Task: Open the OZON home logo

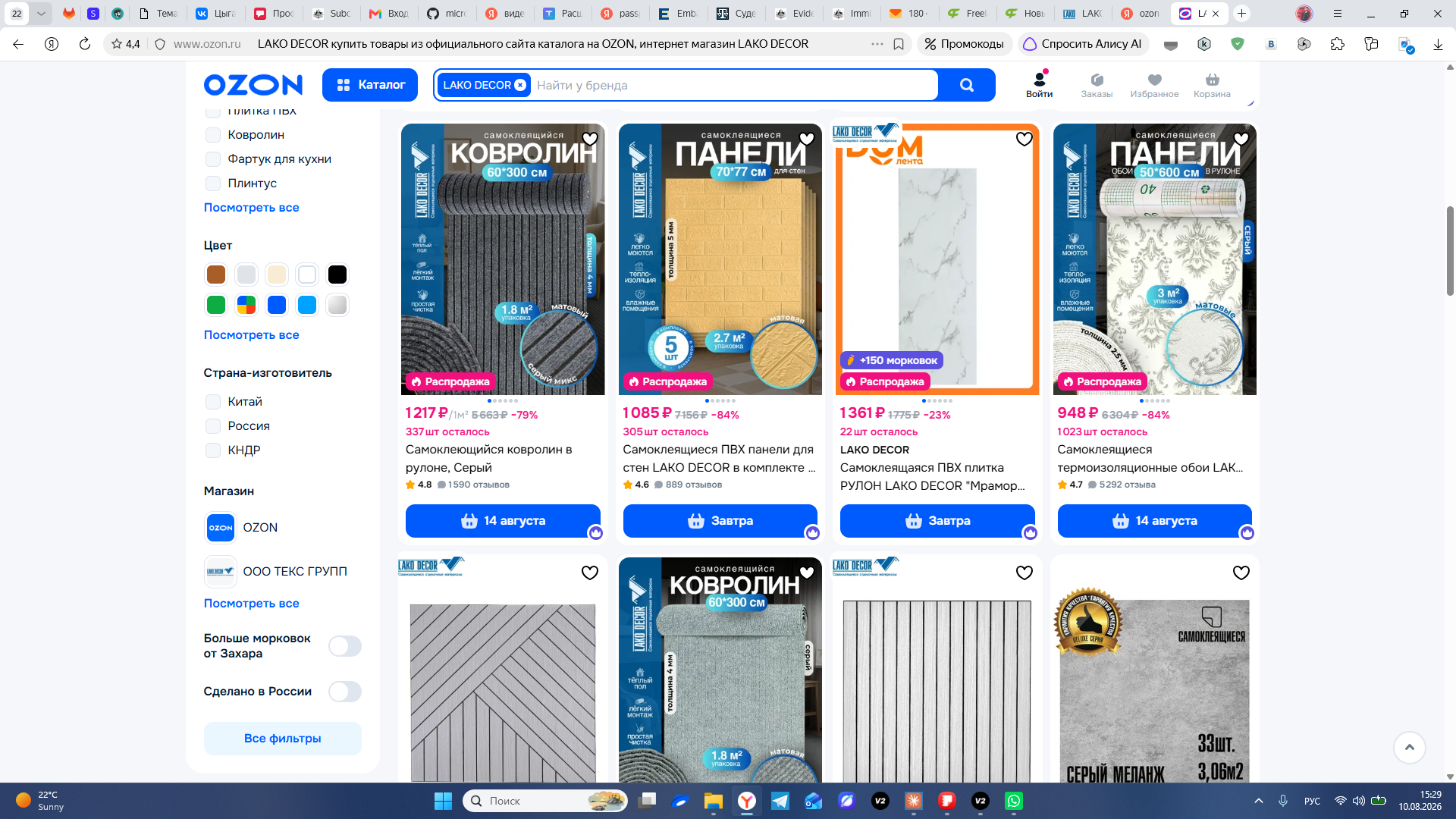Action: (253, 85)
